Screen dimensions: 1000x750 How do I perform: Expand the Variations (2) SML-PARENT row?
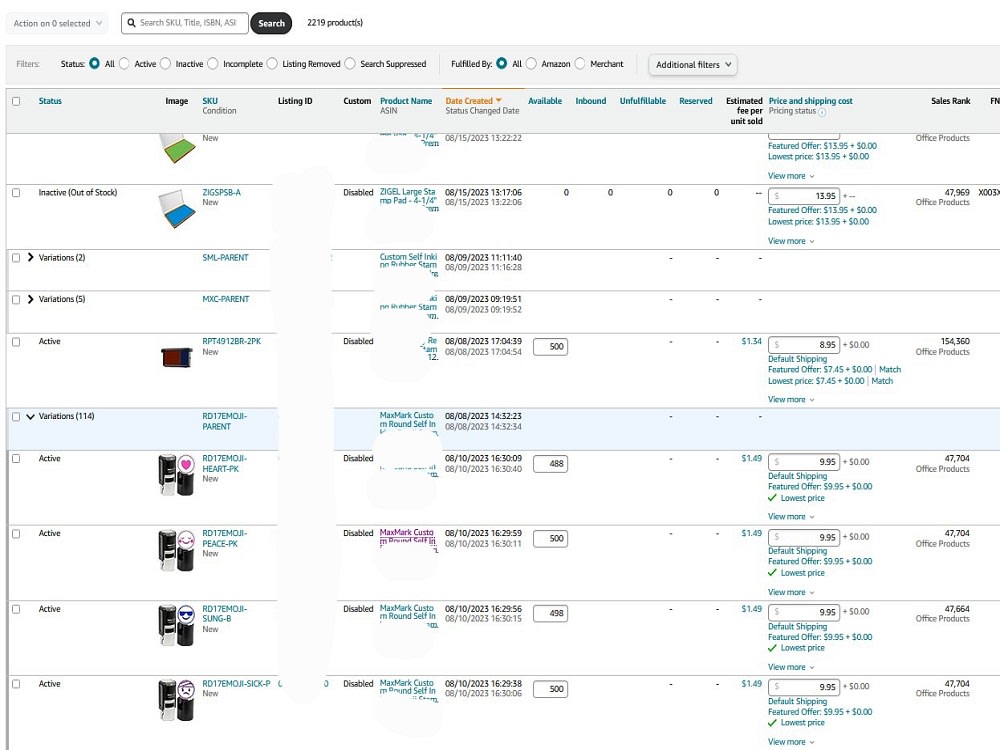click(x=30, y=258)
